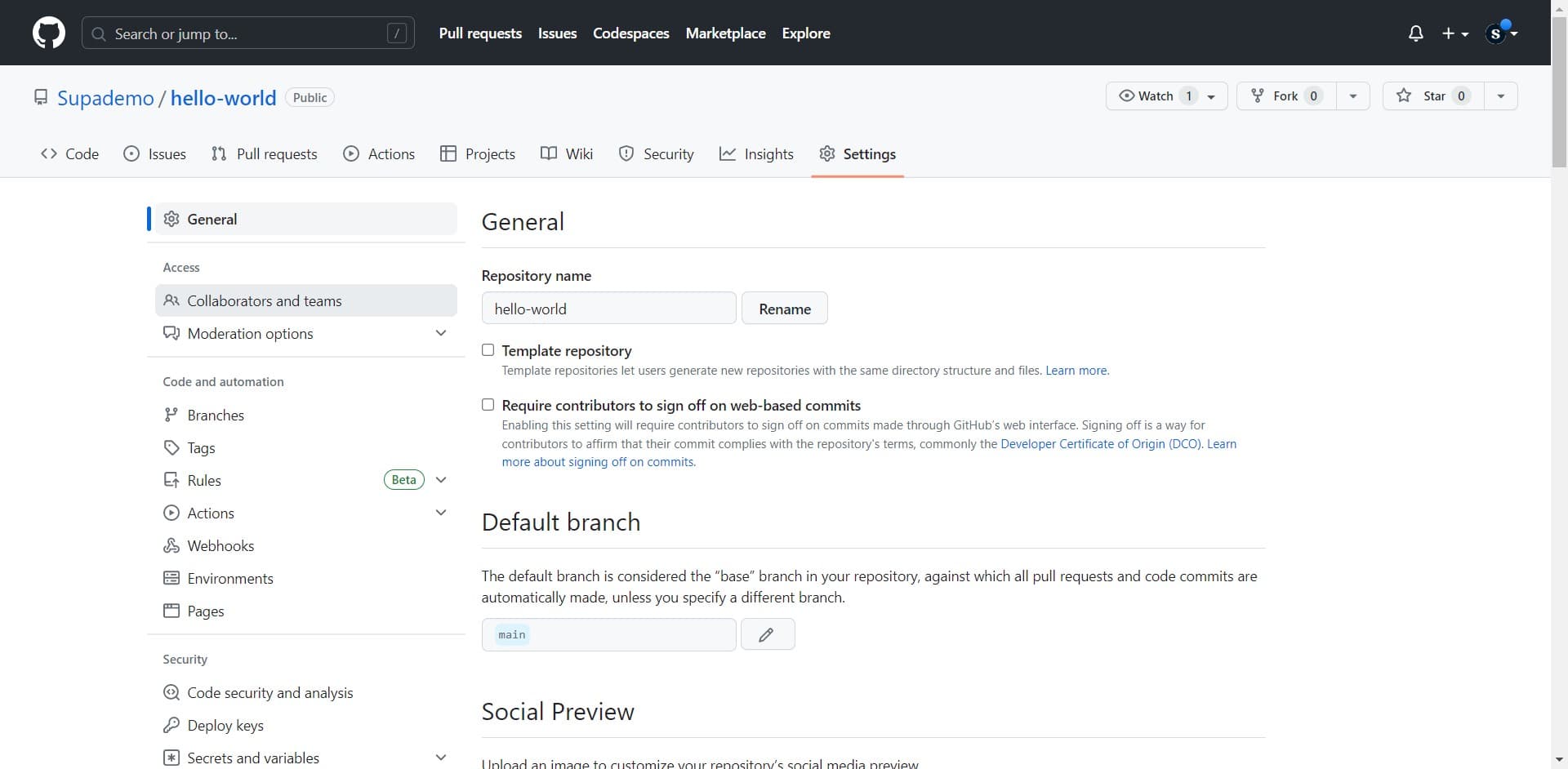Image resolution: width=1568 pixels, height=769 pixels.
Task: Go to Branches settings
Action: [x=215, y=415]
